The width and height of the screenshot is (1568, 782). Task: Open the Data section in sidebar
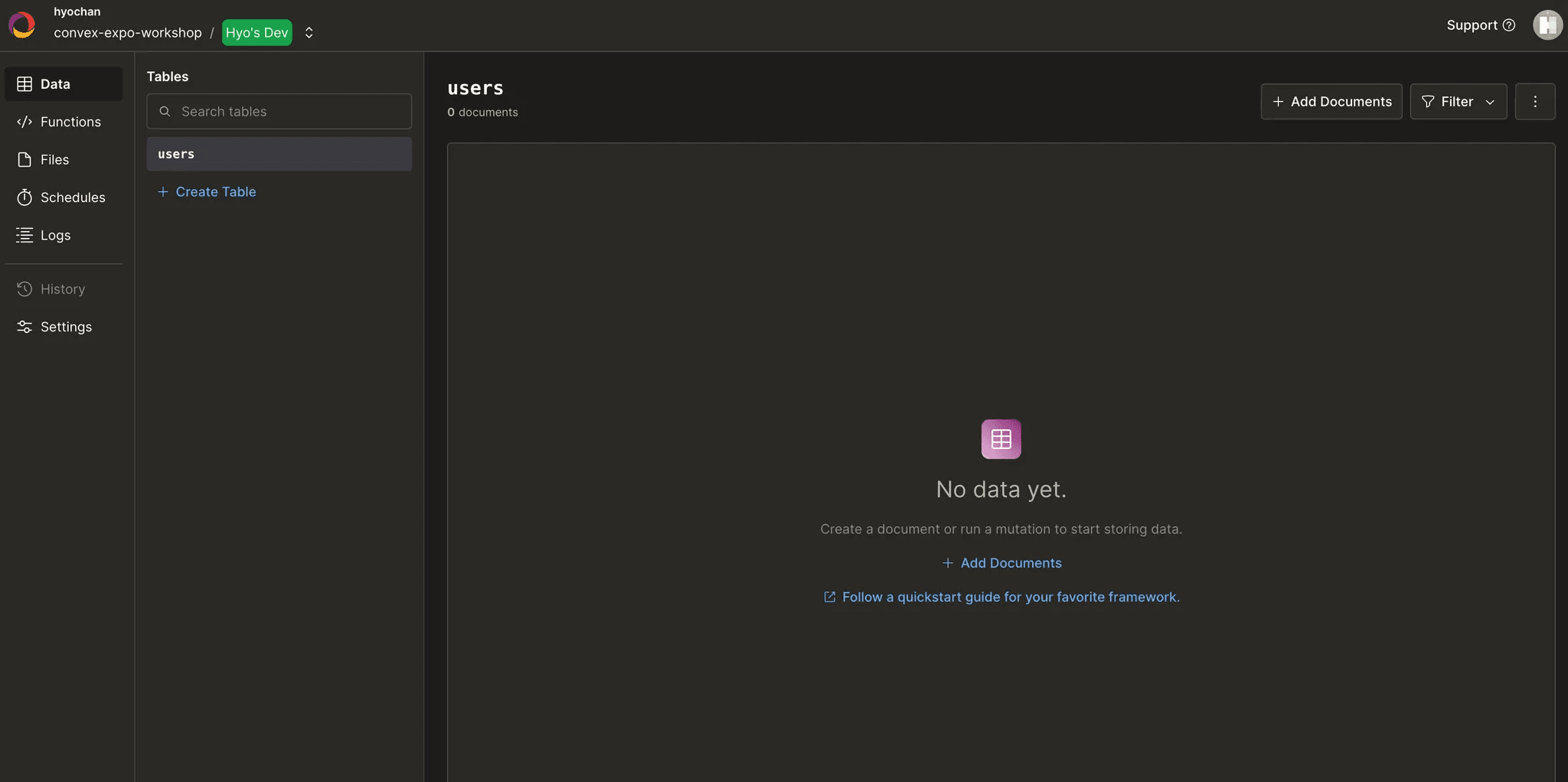point(63,84)
